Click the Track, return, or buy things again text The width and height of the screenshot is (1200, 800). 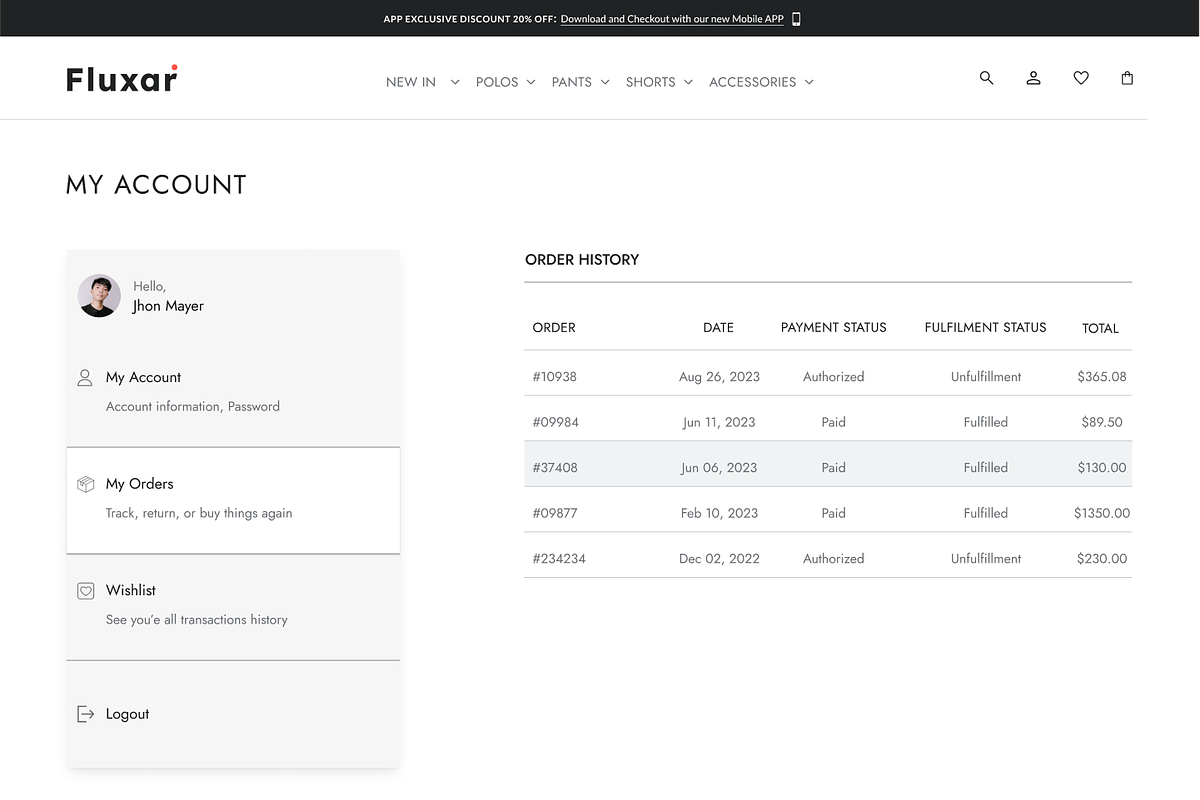[199, 513]
